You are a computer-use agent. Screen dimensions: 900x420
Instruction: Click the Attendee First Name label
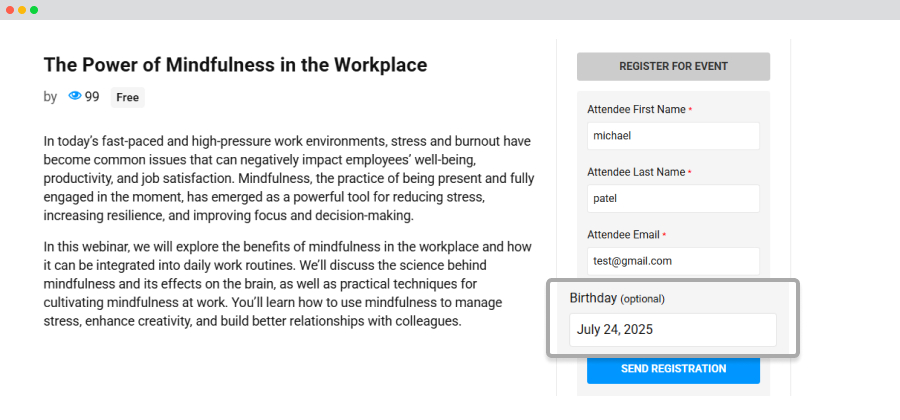click(x=637, y=110)
